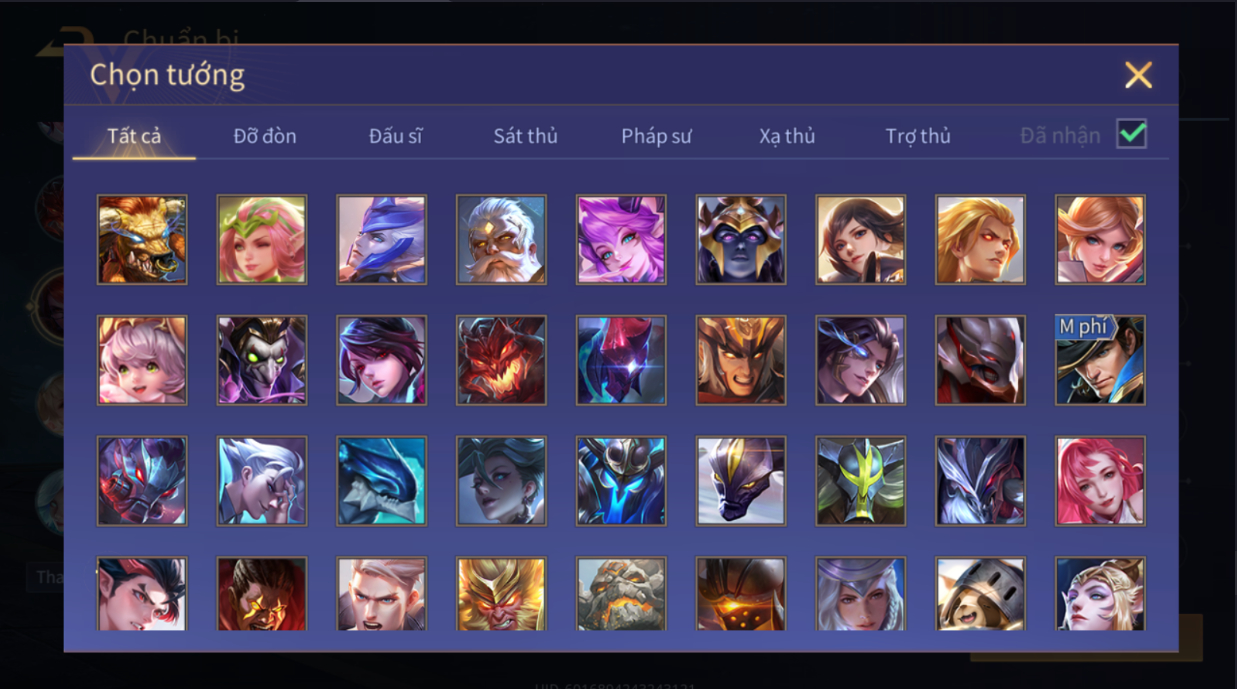Choose the bear with knight helmet hero
Image resolution: width=1237 pixels, height=689 pixels.
(980, 593)
